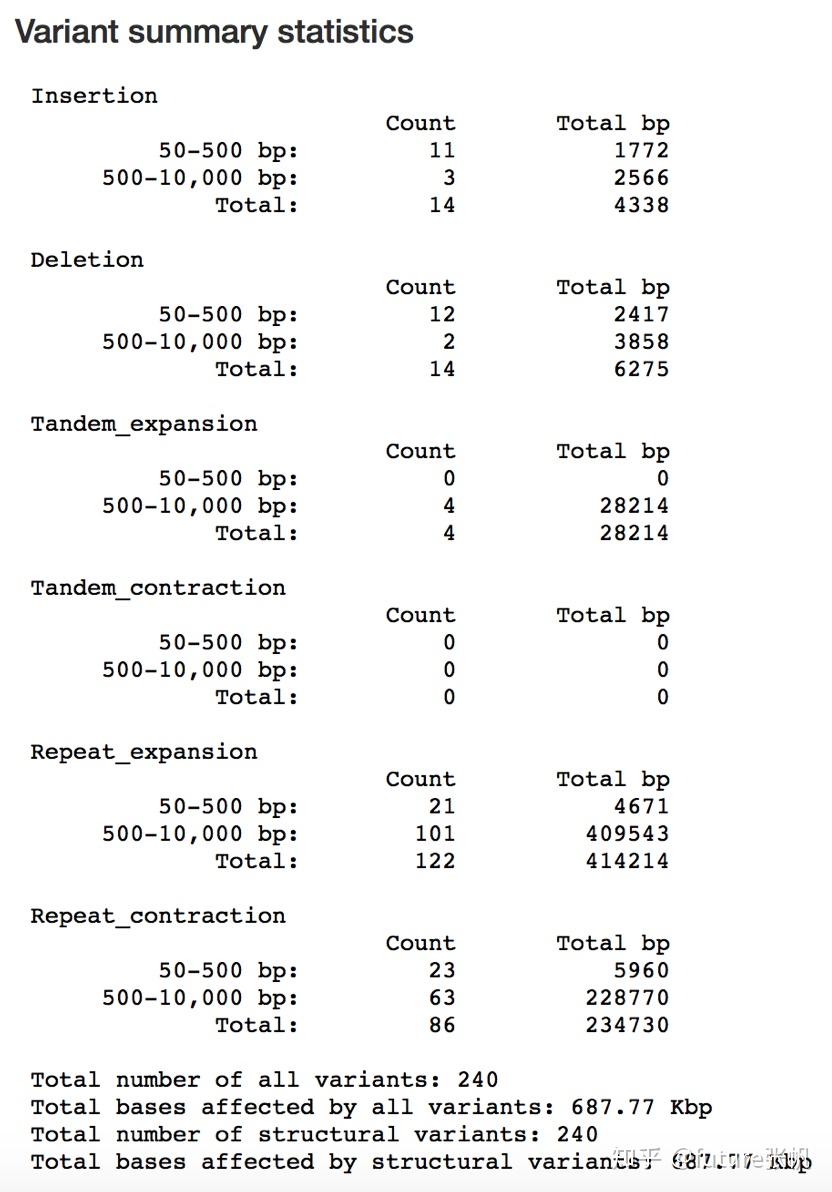
Task: Select the 'Total number of all variants' line
Action: pos(264,1080)
